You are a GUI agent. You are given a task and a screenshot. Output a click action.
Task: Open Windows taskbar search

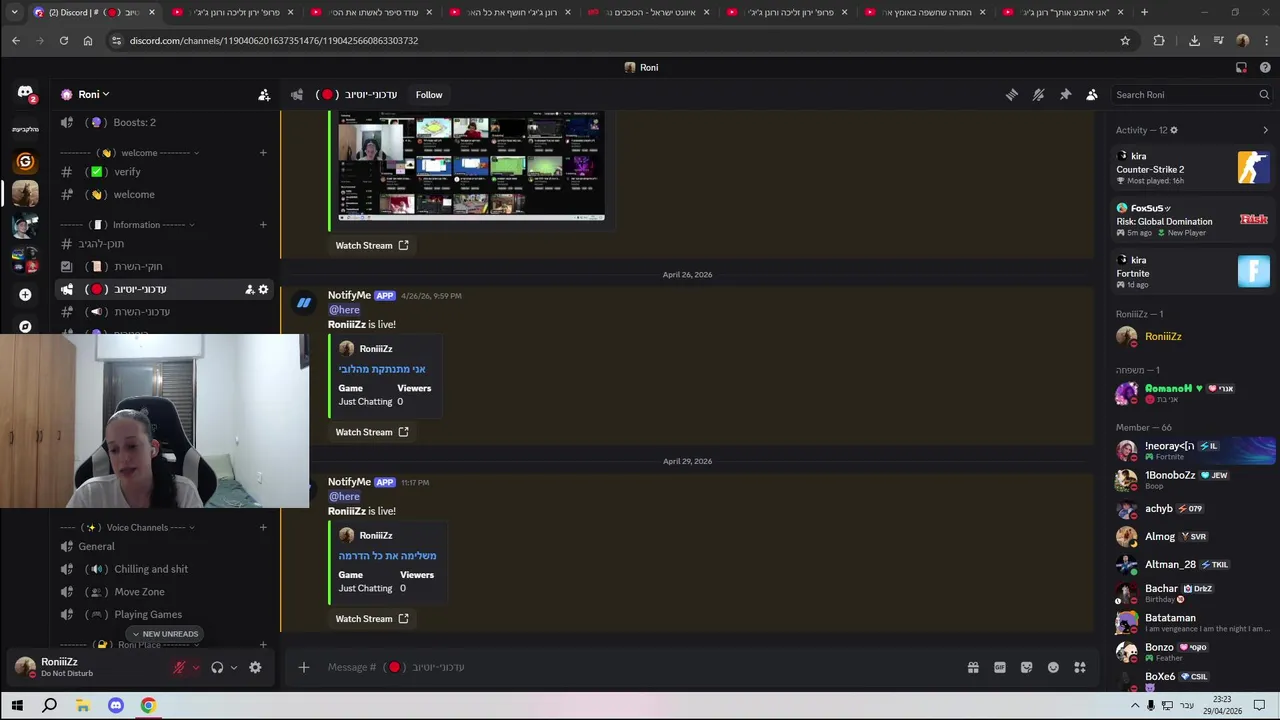[49, 706]
